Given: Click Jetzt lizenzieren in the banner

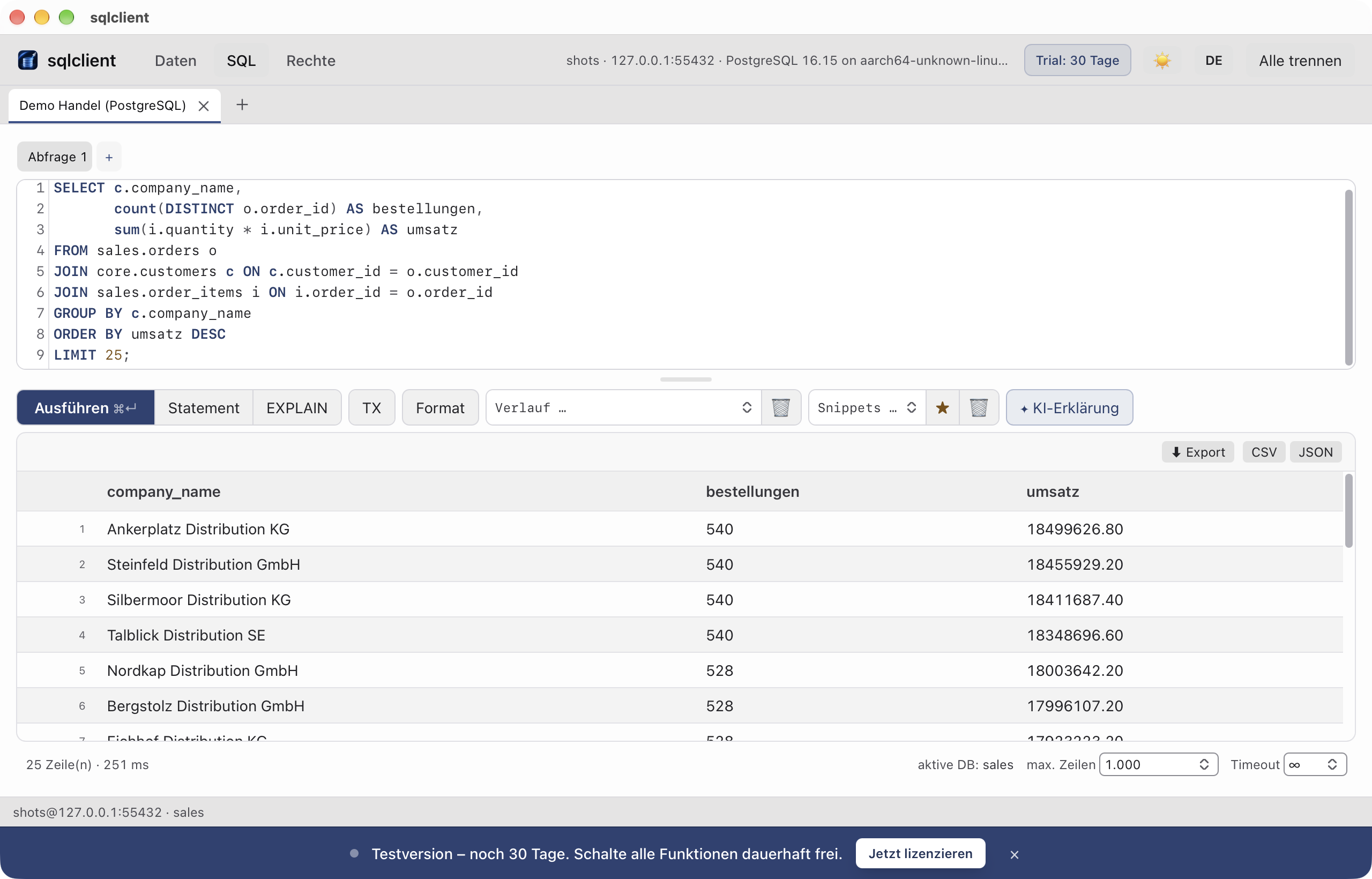Looking at the screenshot, I should [920, 853].
